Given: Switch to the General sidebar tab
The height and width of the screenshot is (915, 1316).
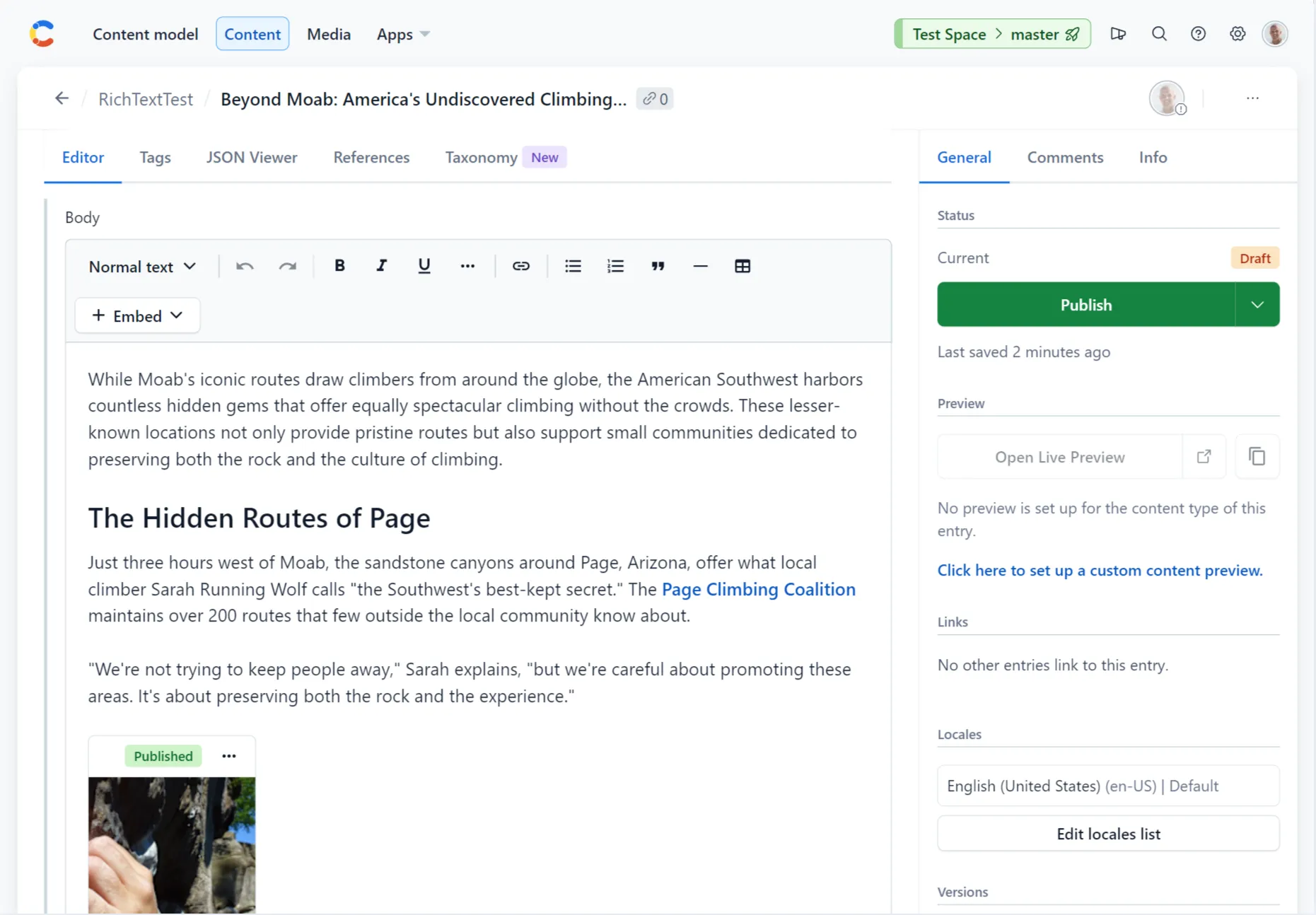Looking at the screenshot, I should click(964, 157).
